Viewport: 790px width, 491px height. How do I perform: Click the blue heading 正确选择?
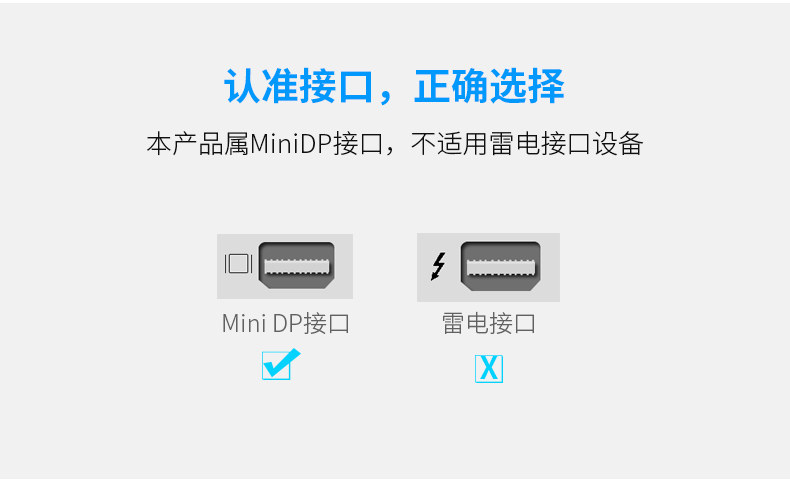click(489, 86)
